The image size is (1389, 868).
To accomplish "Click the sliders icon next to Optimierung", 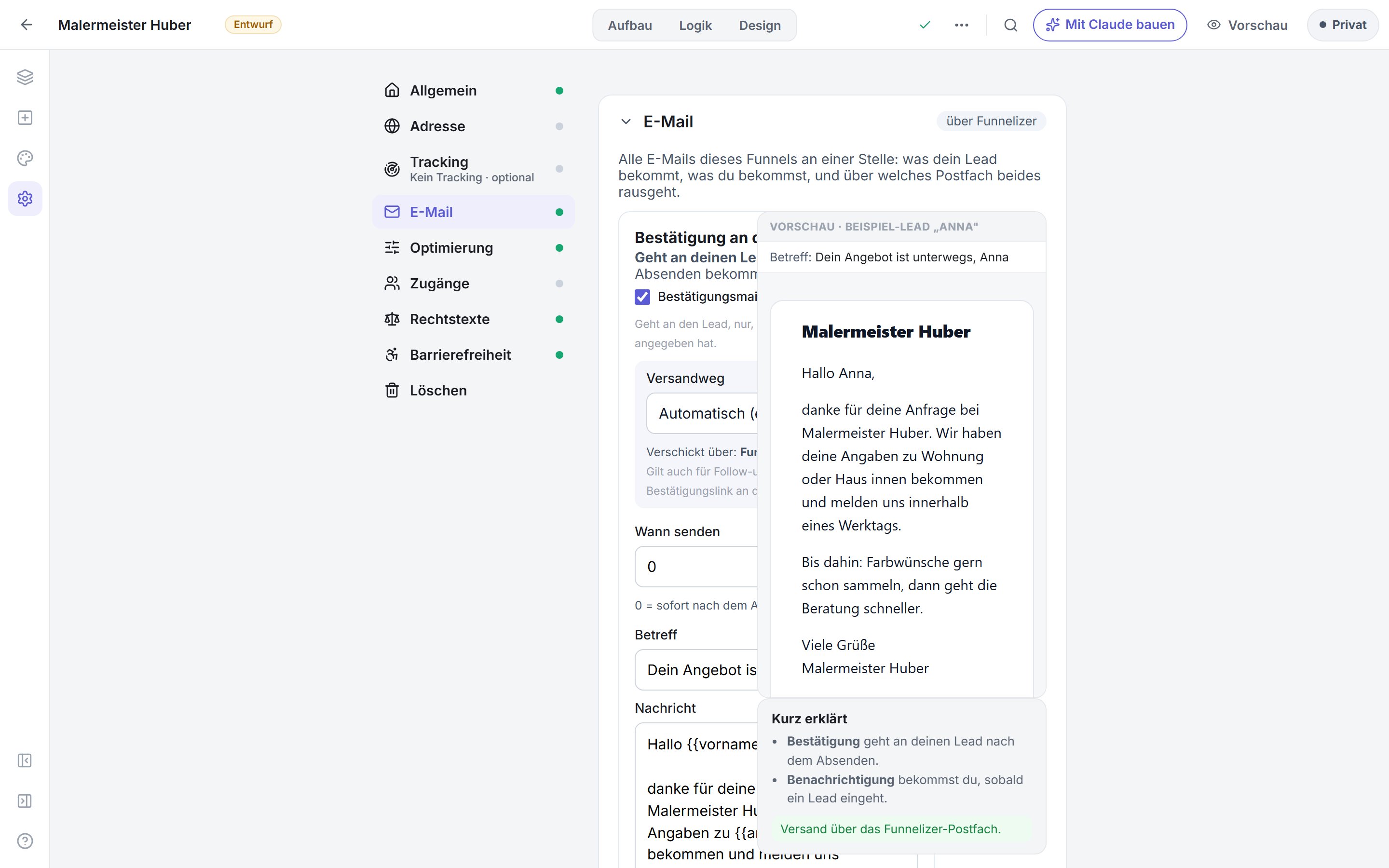I will pyautogui.click(x=392, y=247).
